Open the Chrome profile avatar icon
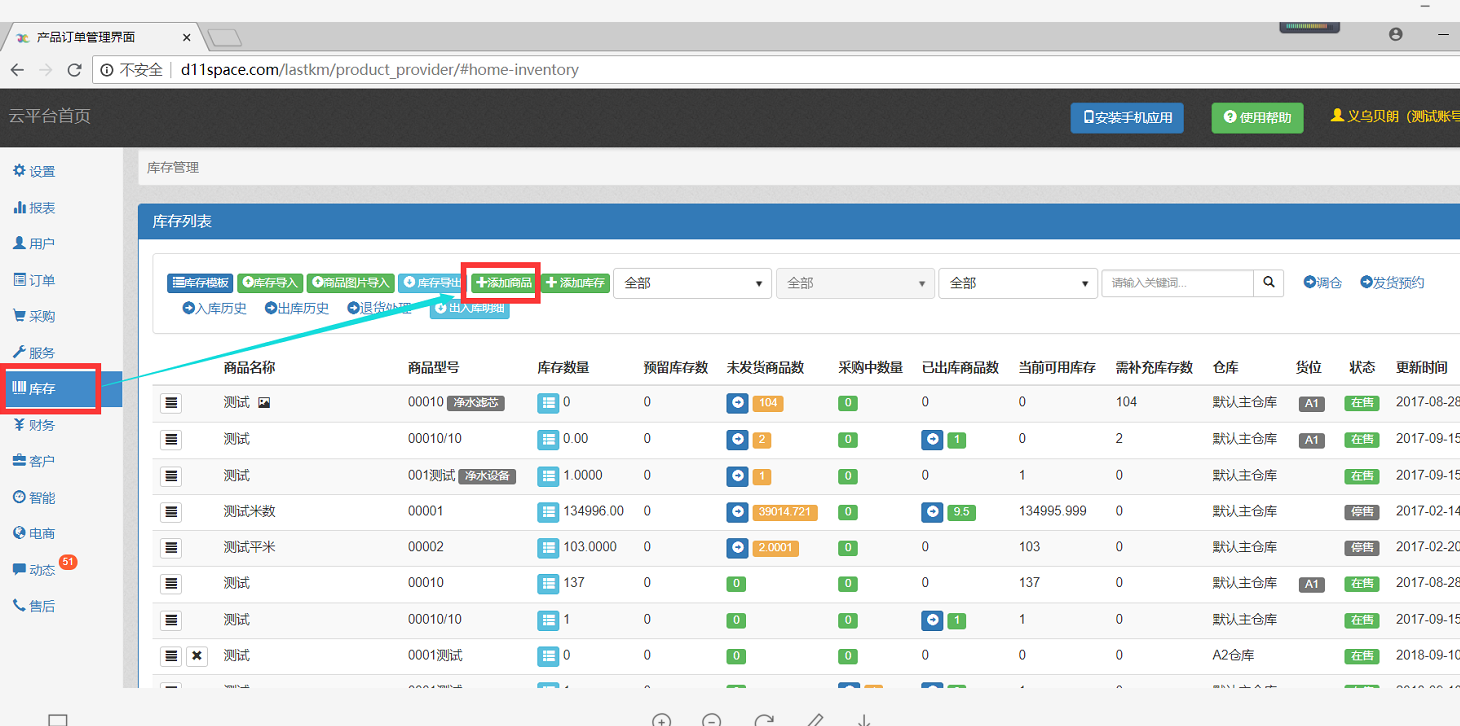This screenshot has width=1460, height=726. [x=1395, y=34]
